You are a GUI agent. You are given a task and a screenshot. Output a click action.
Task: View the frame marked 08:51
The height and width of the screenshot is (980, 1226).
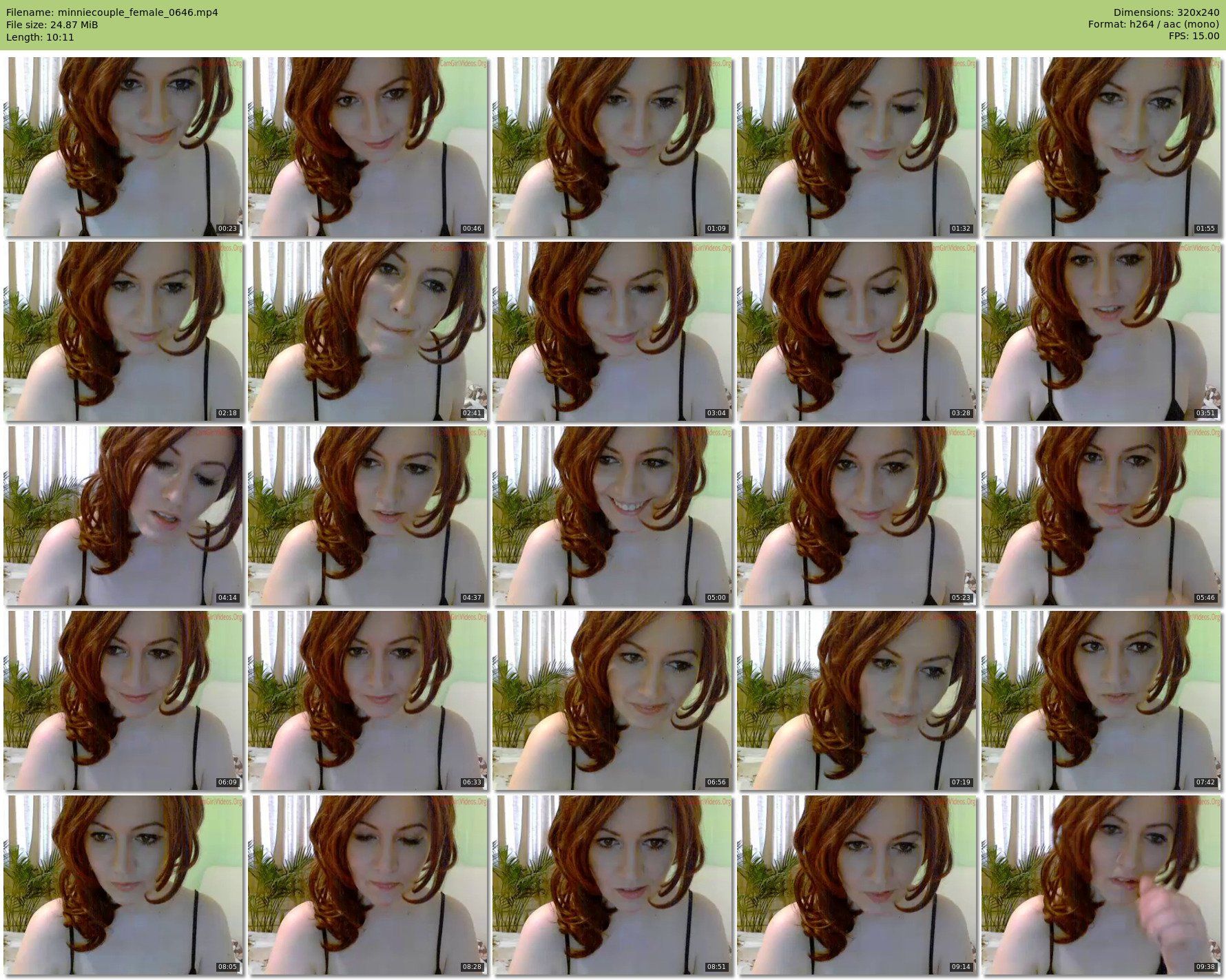pos(612,885)
